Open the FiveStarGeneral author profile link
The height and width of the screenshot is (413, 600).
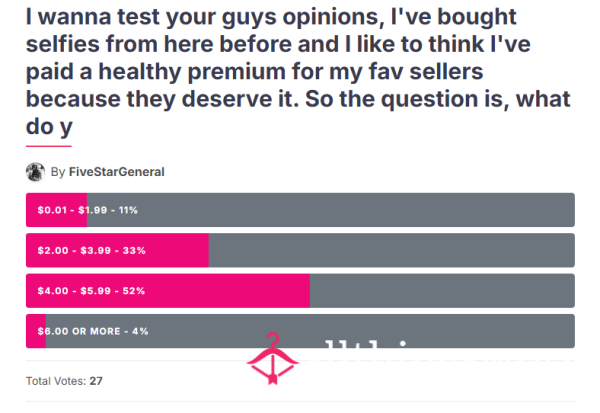(116, 172)
